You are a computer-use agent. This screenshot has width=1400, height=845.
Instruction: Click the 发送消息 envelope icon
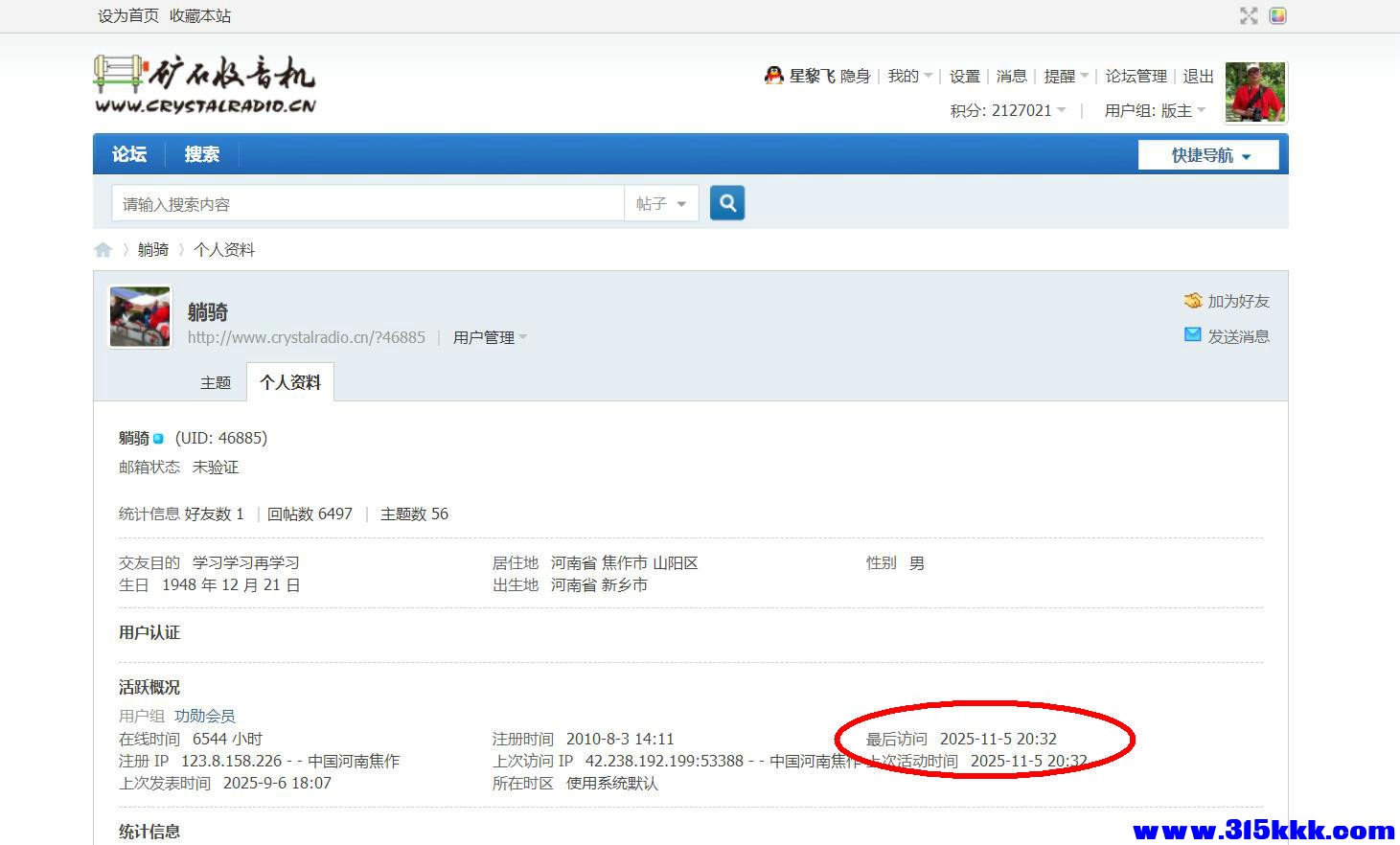pos(1193,334)
